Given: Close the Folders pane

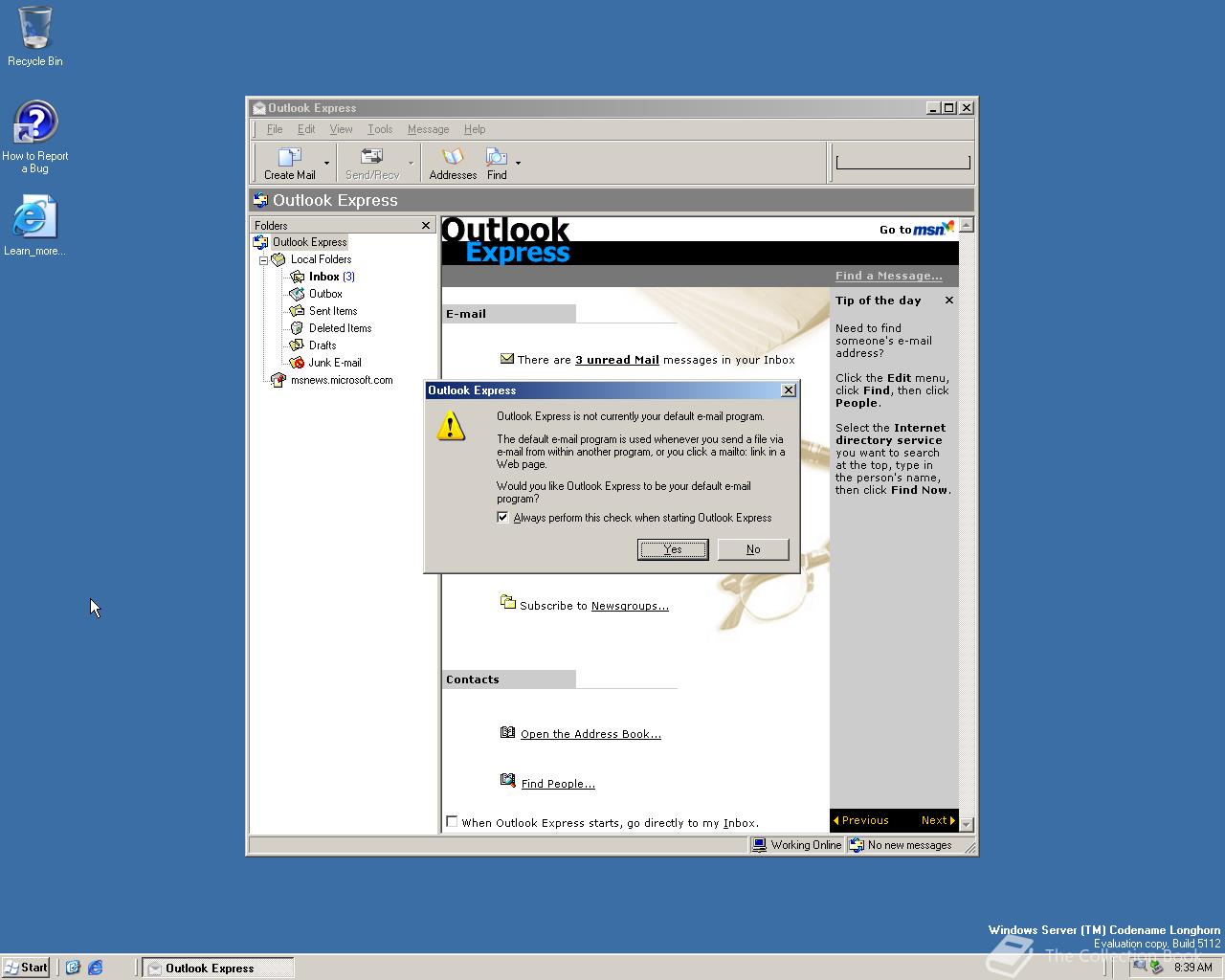Looking at the screenshot, I should 426,226.
